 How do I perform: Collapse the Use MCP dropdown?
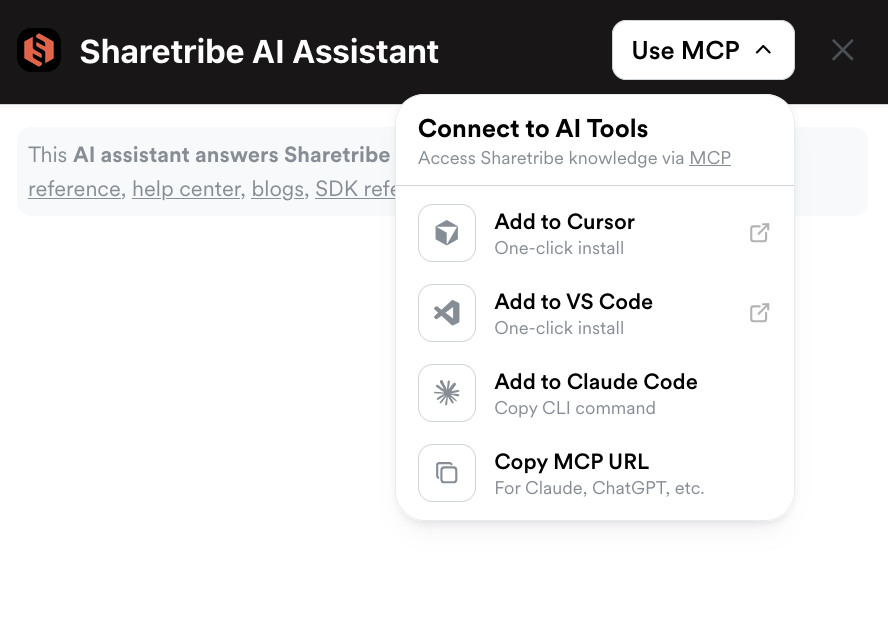703,50
